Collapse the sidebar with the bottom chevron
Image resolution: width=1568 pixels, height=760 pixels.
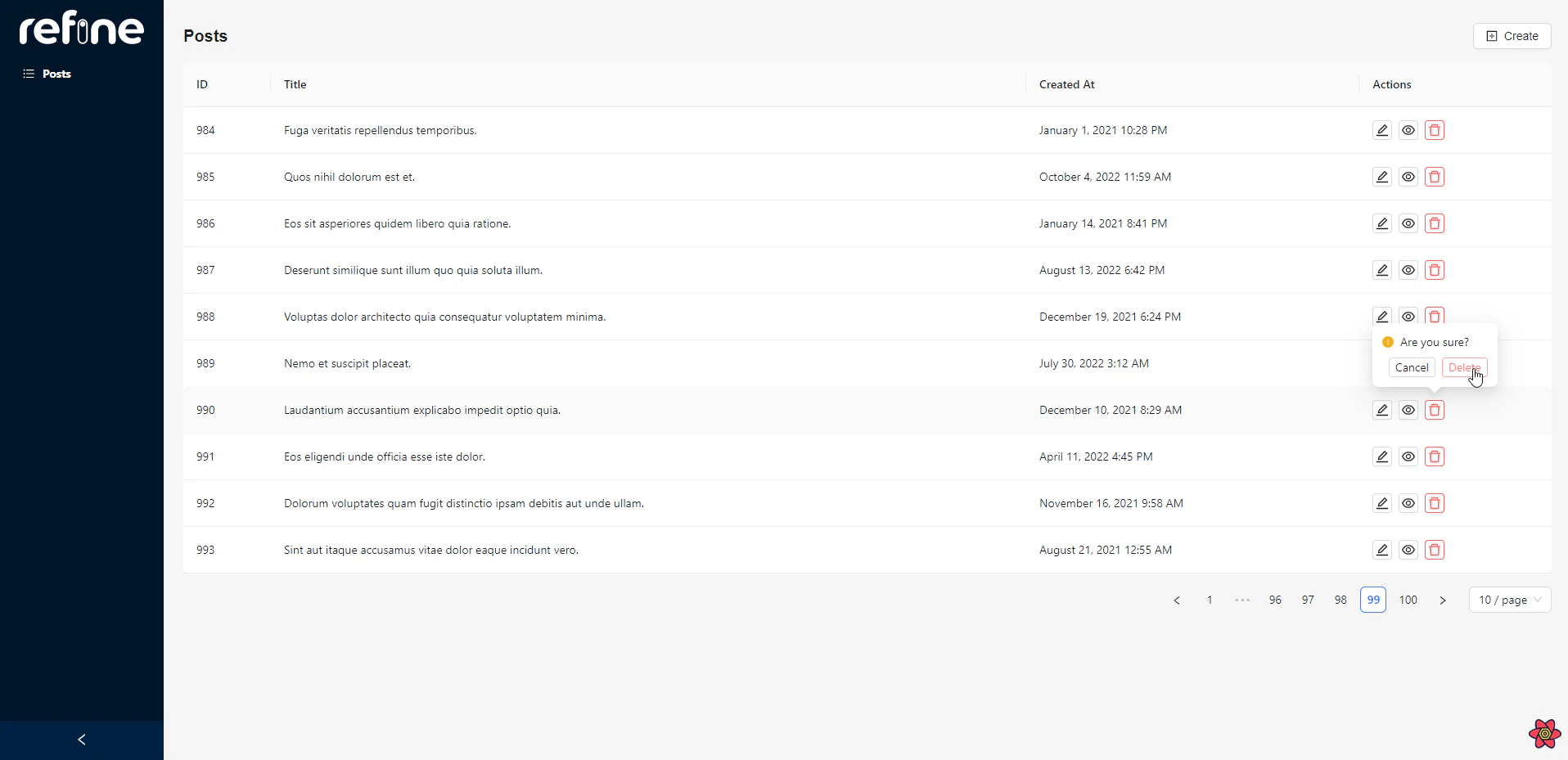point(82,740)
